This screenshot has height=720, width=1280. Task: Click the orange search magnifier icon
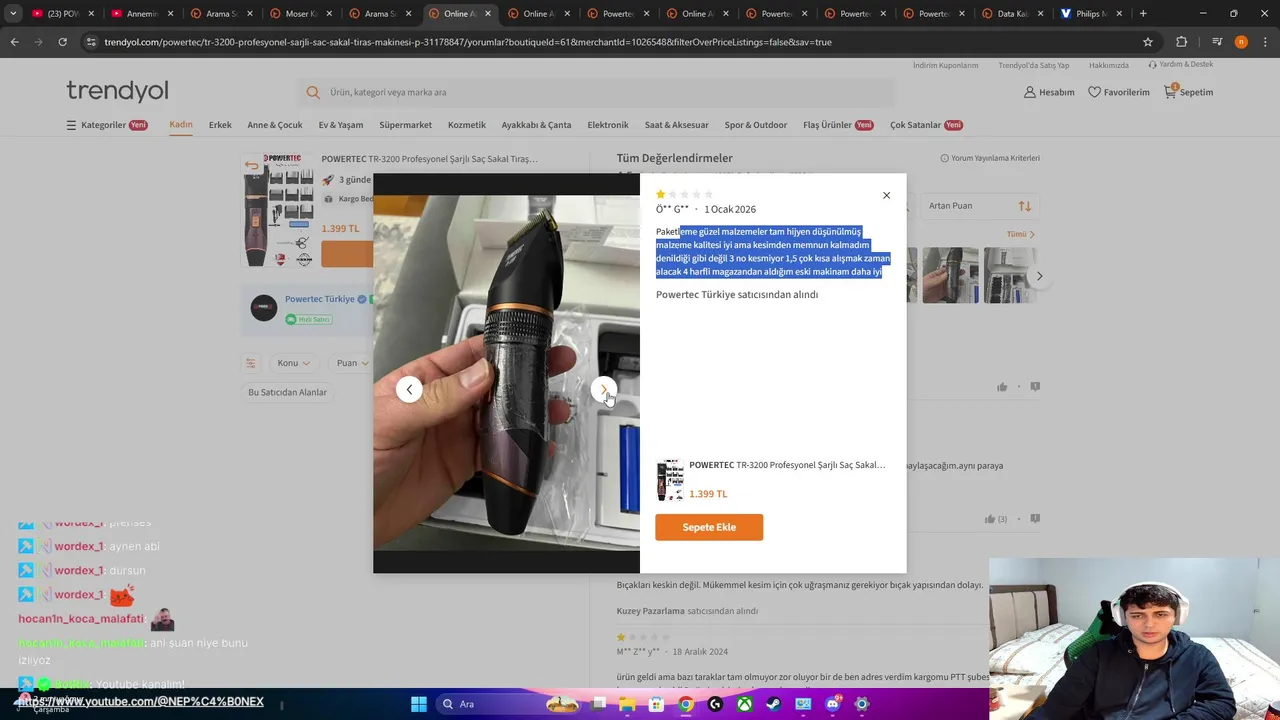313,92
